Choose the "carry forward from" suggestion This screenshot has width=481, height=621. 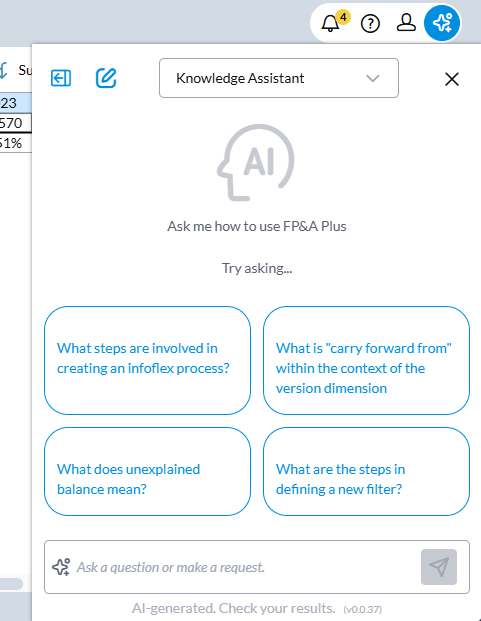pyautogui.click(x=366, y=360)
